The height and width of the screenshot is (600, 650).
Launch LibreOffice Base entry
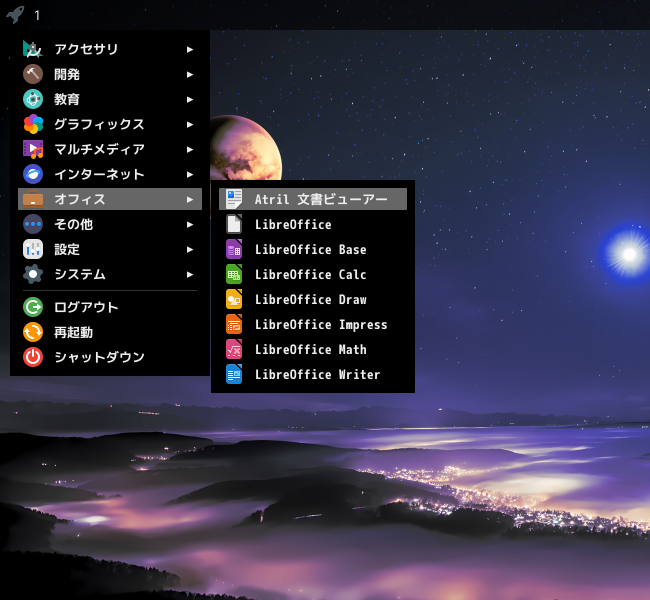click(x=313, y=249)
